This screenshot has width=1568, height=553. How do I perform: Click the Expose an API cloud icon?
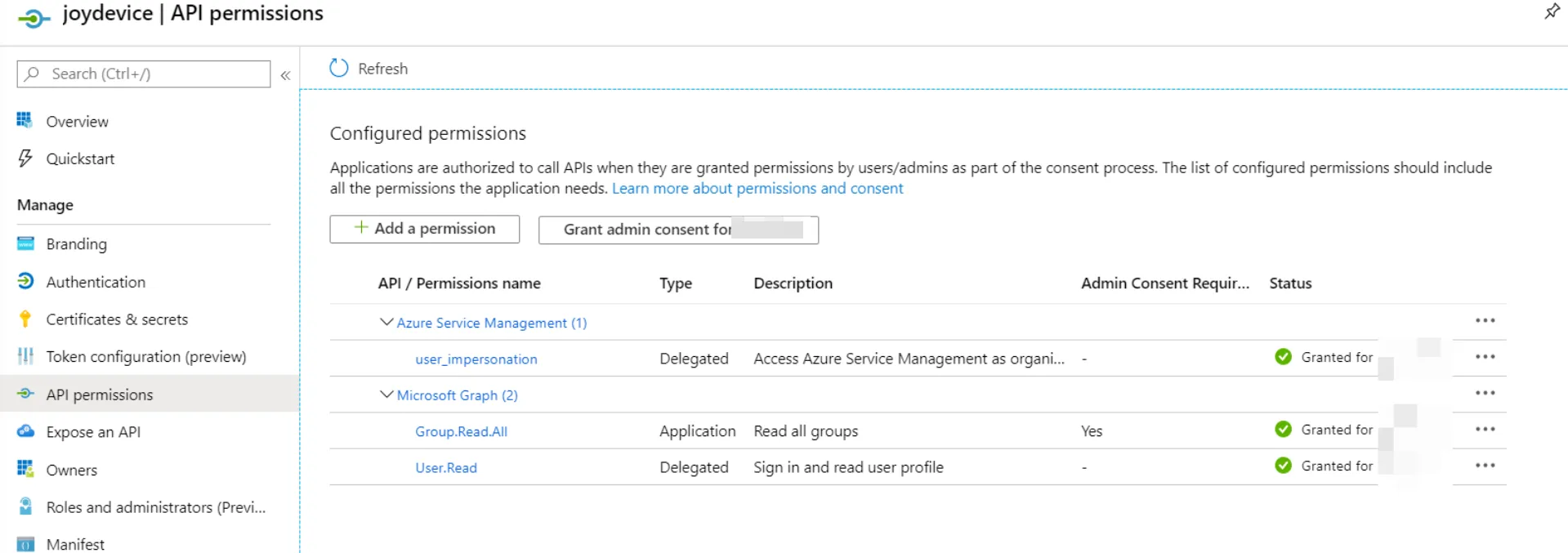25,431
